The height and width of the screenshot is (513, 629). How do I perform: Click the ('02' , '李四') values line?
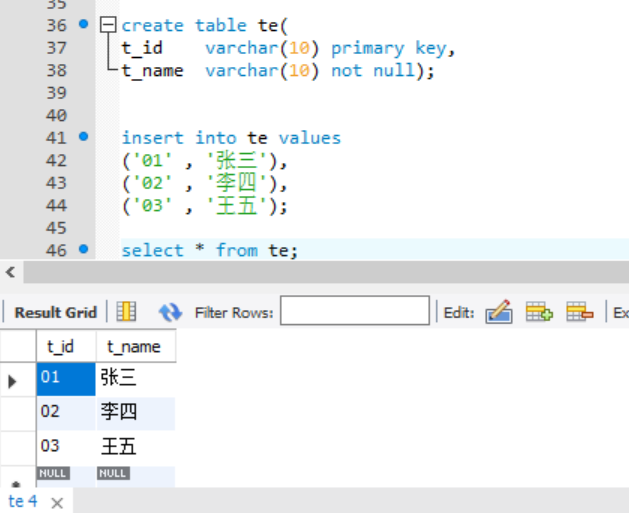pos(205,183)
